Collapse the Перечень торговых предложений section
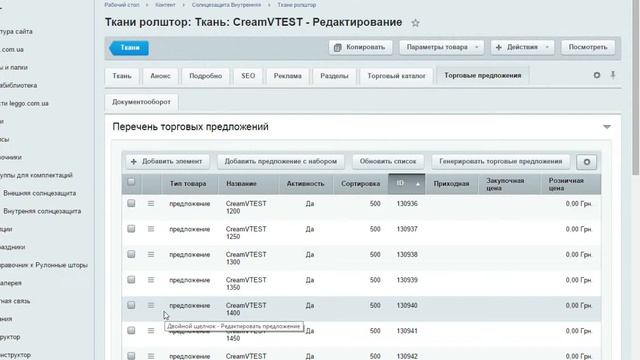640x360 pixels. [x=607, y=127]
